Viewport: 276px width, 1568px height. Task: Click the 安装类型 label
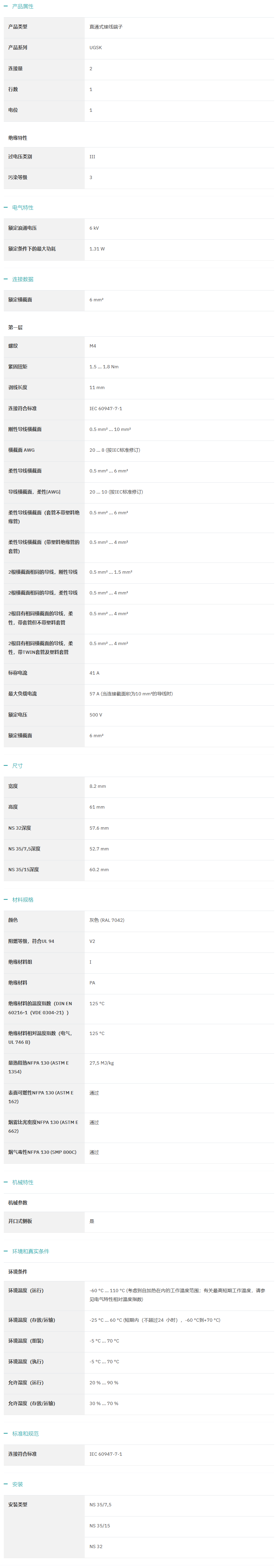point(18,1504)
